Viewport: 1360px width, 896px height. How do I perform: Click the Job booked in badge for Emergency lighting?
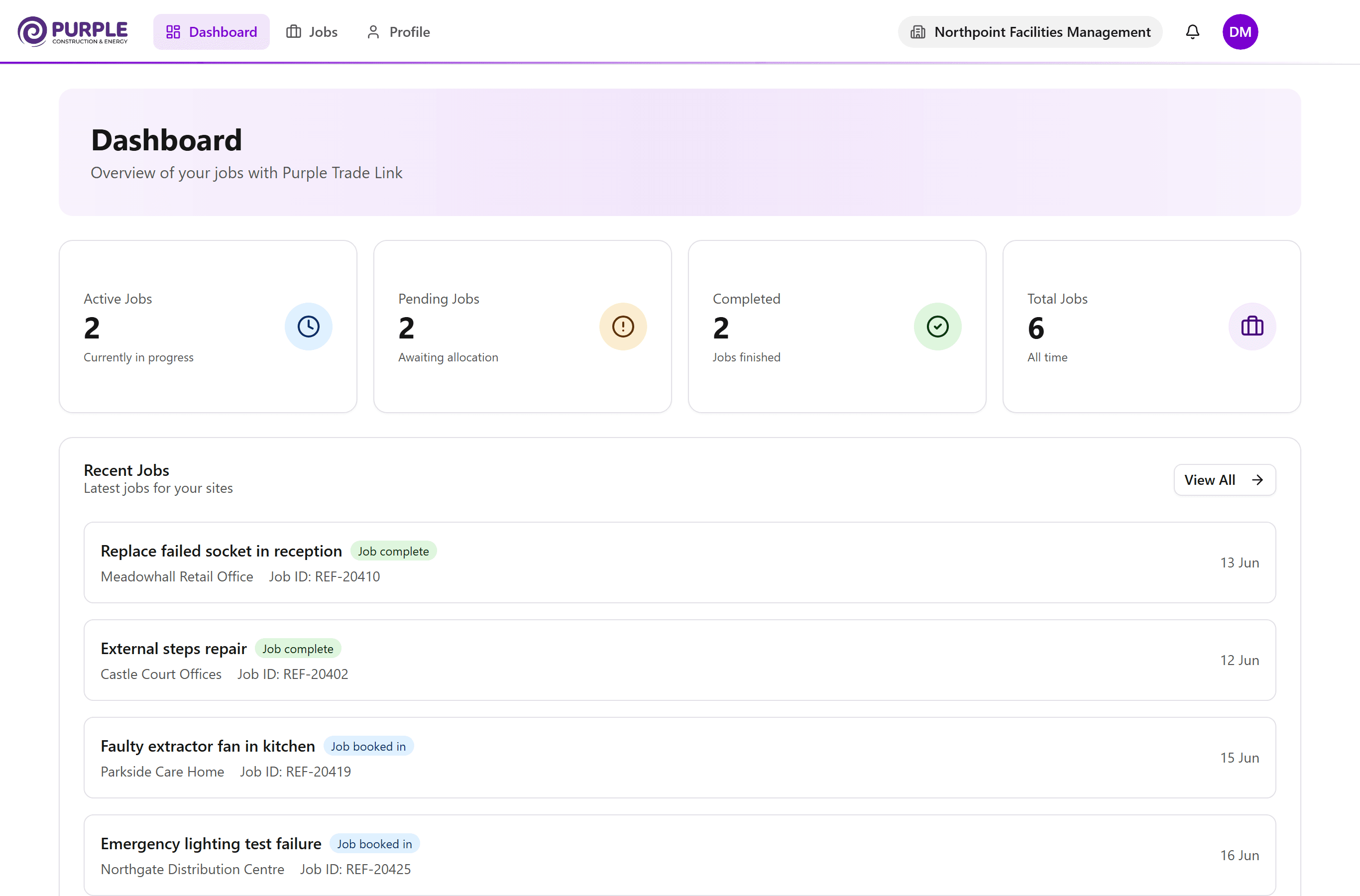tap(375, 844)
